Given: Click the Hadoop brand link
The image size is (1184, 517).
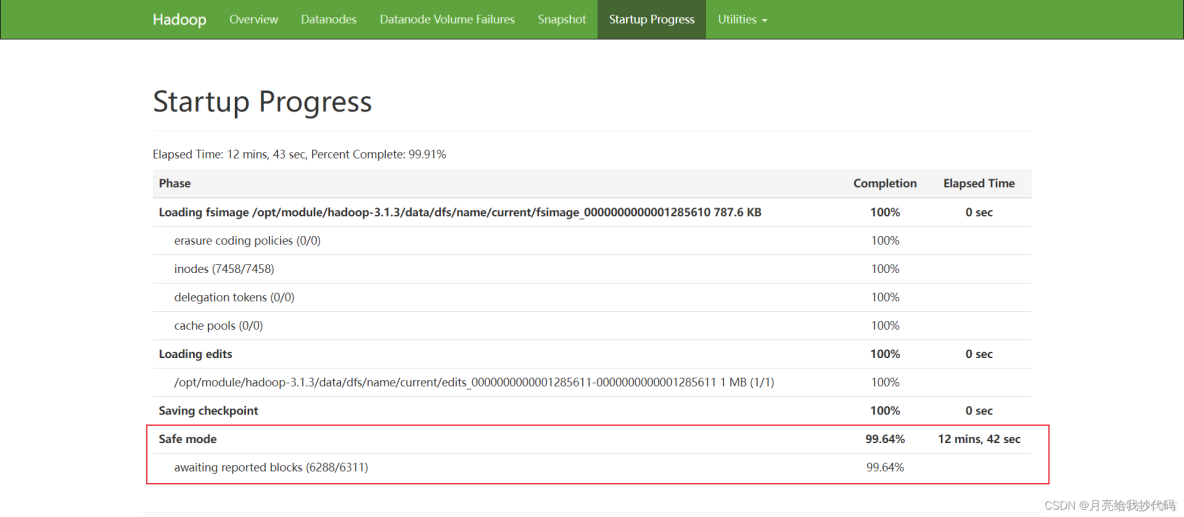Looking at the screenshot, I should [x=179, y=20].
